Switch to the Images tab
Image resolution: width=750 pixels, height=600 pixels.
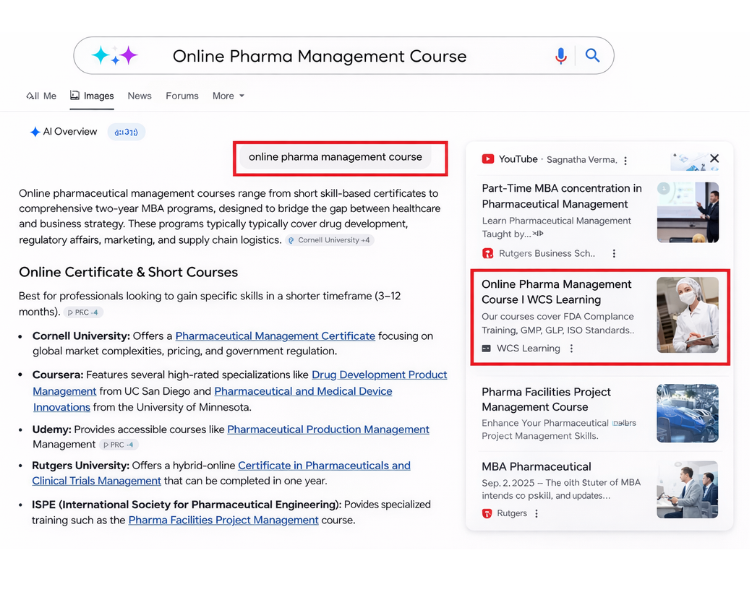tap(91, 96)
